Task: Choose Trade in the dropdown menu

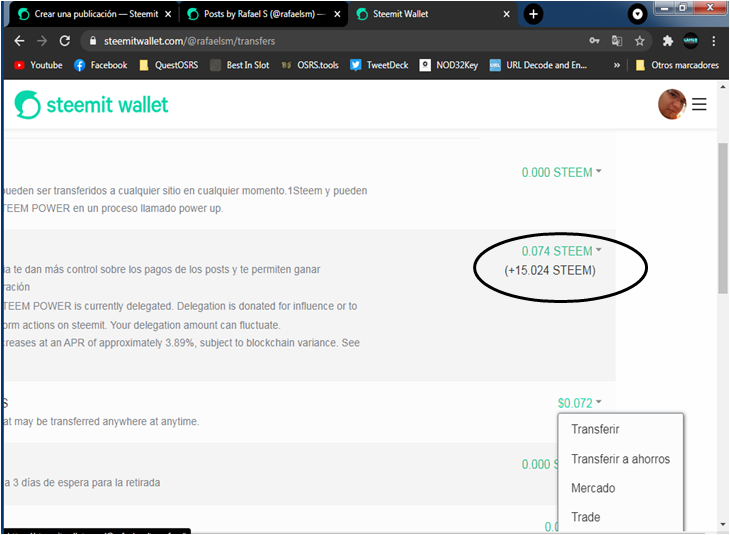Action: tap(586, 517)
